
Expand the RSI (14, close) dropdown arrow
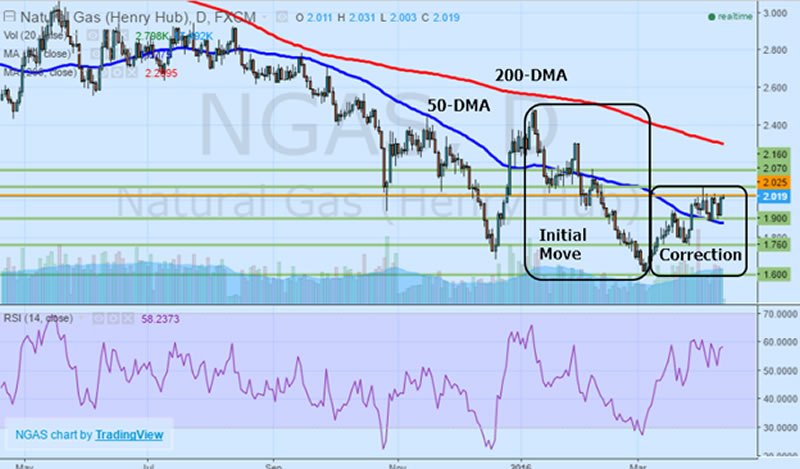click(82, 318)
